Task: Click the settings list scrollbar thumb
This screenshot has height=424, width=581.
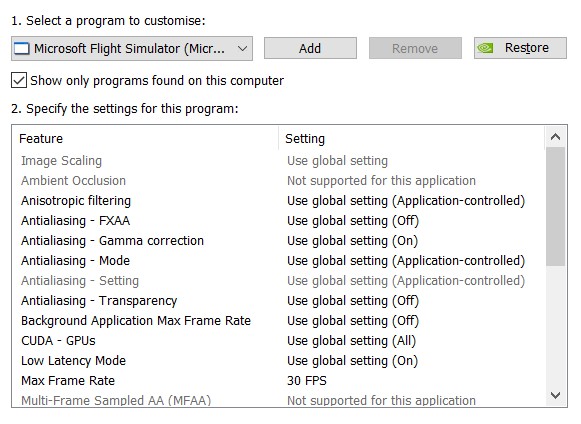Action: pos(555,206)
